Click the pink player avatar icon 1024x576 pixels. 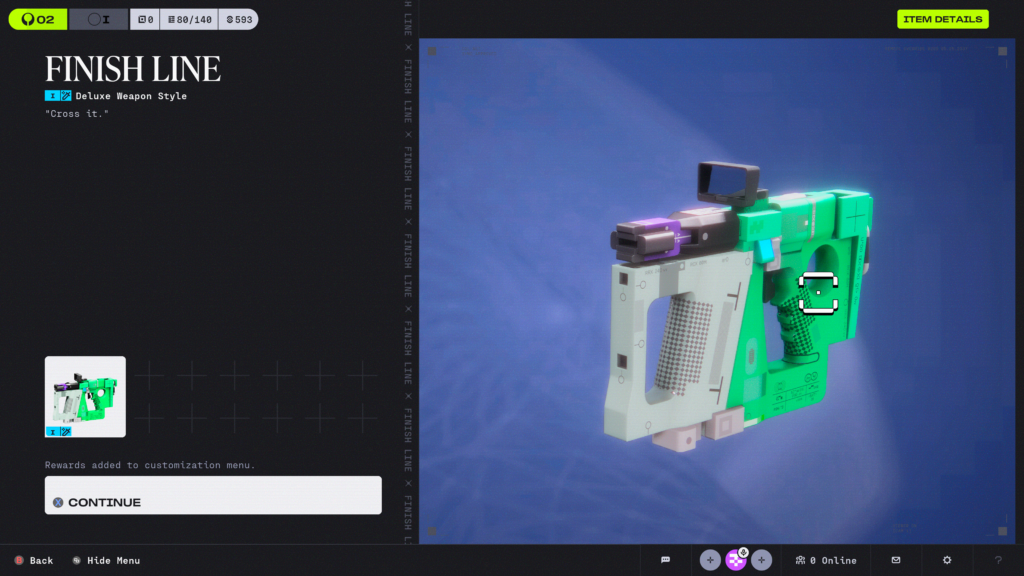coord(736,561)
